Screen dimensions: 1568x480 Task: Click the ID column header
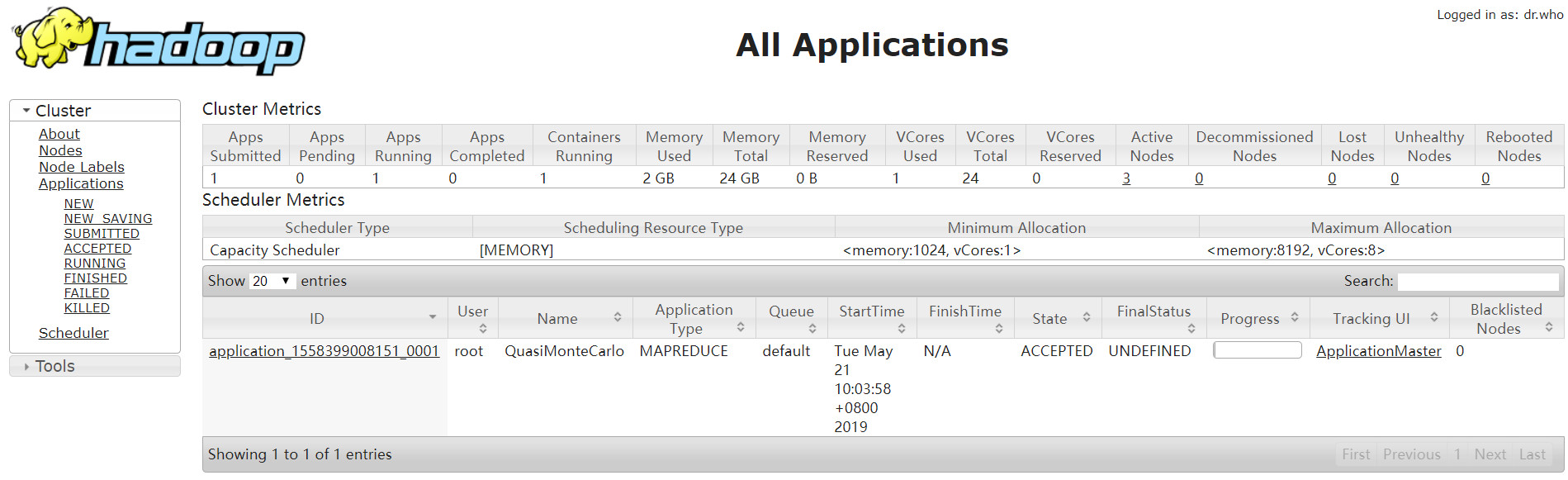[325, 318]
